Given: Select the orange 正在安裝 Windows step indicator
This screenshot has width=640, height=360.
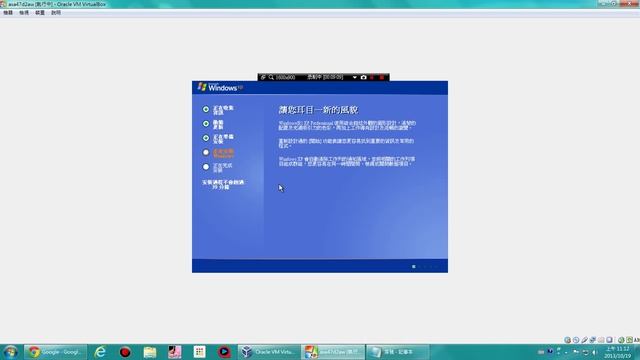Looking at the screenshot, I should (206, 152).
